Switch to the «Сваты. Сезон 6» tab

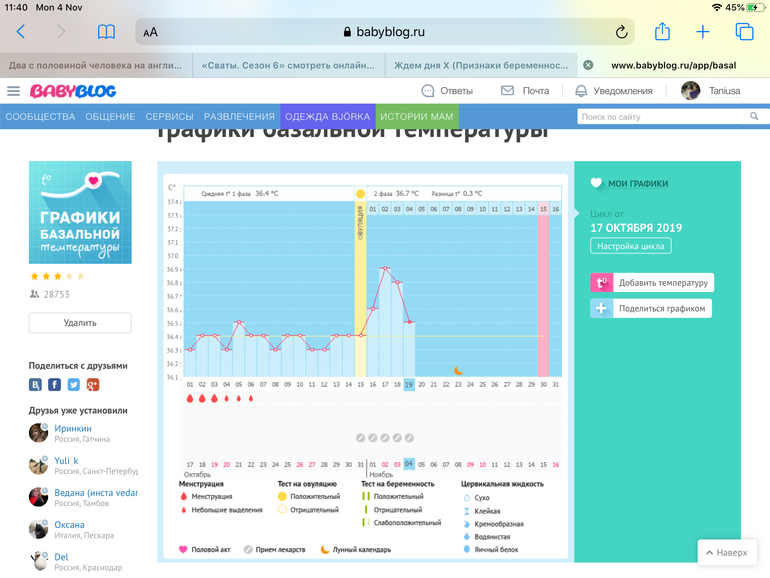tap(287, 65)
